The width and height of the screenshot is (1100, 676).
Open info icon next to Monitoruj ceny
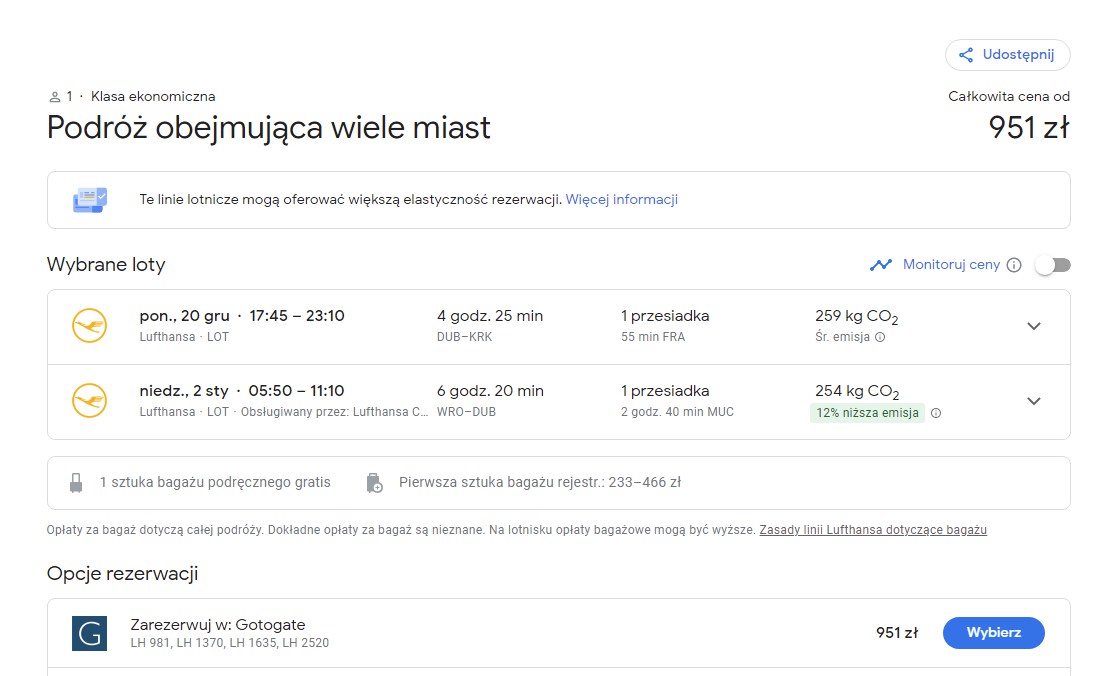tap(1014, 265)
